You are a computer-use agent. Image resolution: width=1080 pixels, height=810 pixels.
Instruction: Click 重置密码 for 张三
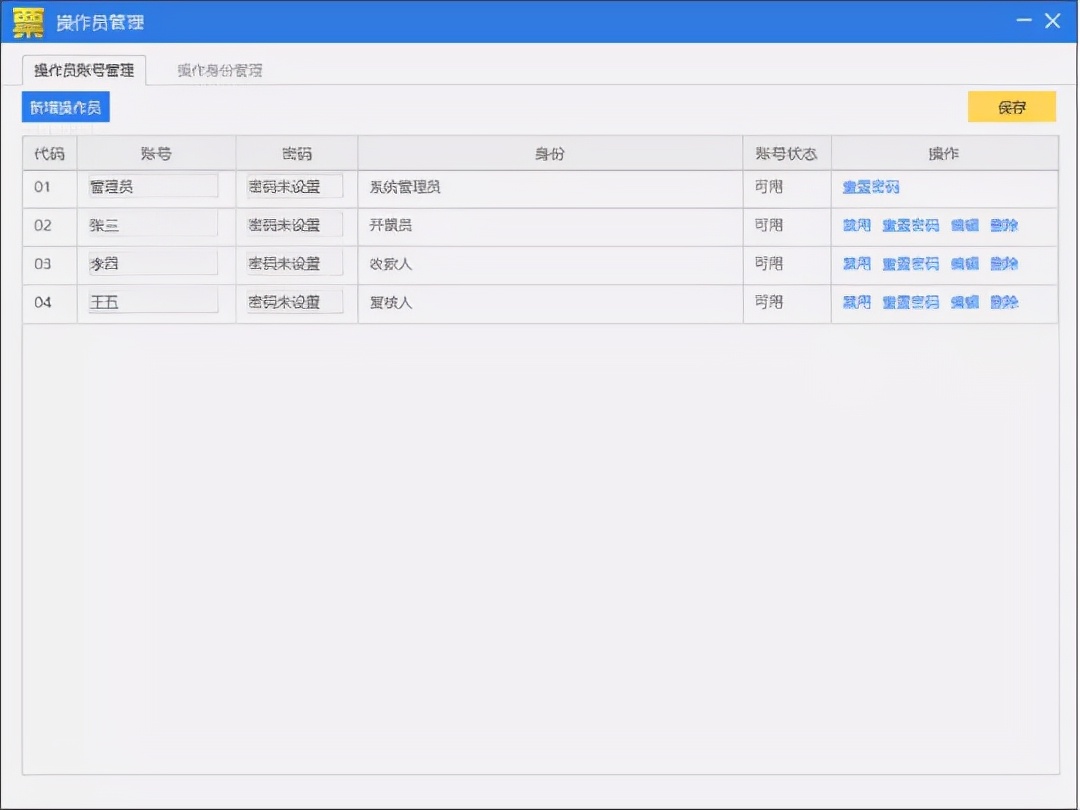pos(910,225)
